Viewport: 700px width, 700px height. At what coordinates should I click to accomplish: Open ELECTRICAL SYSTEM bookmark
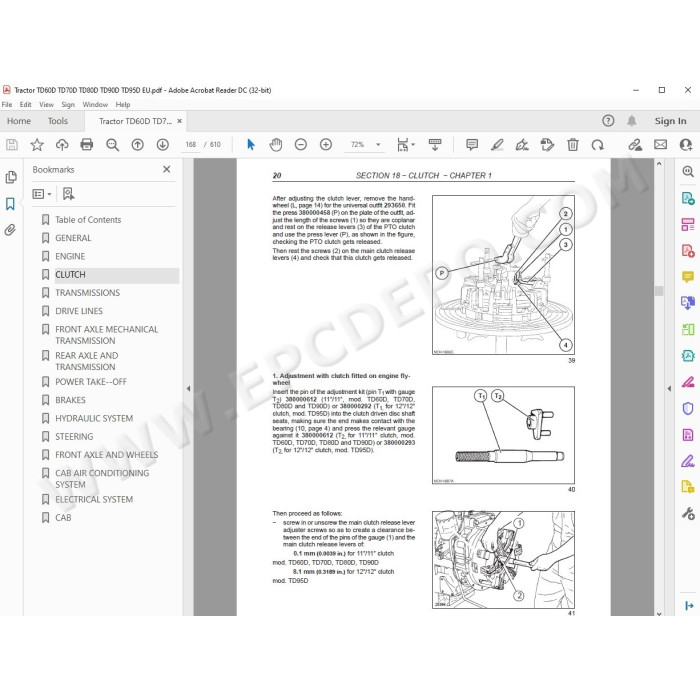94,500
